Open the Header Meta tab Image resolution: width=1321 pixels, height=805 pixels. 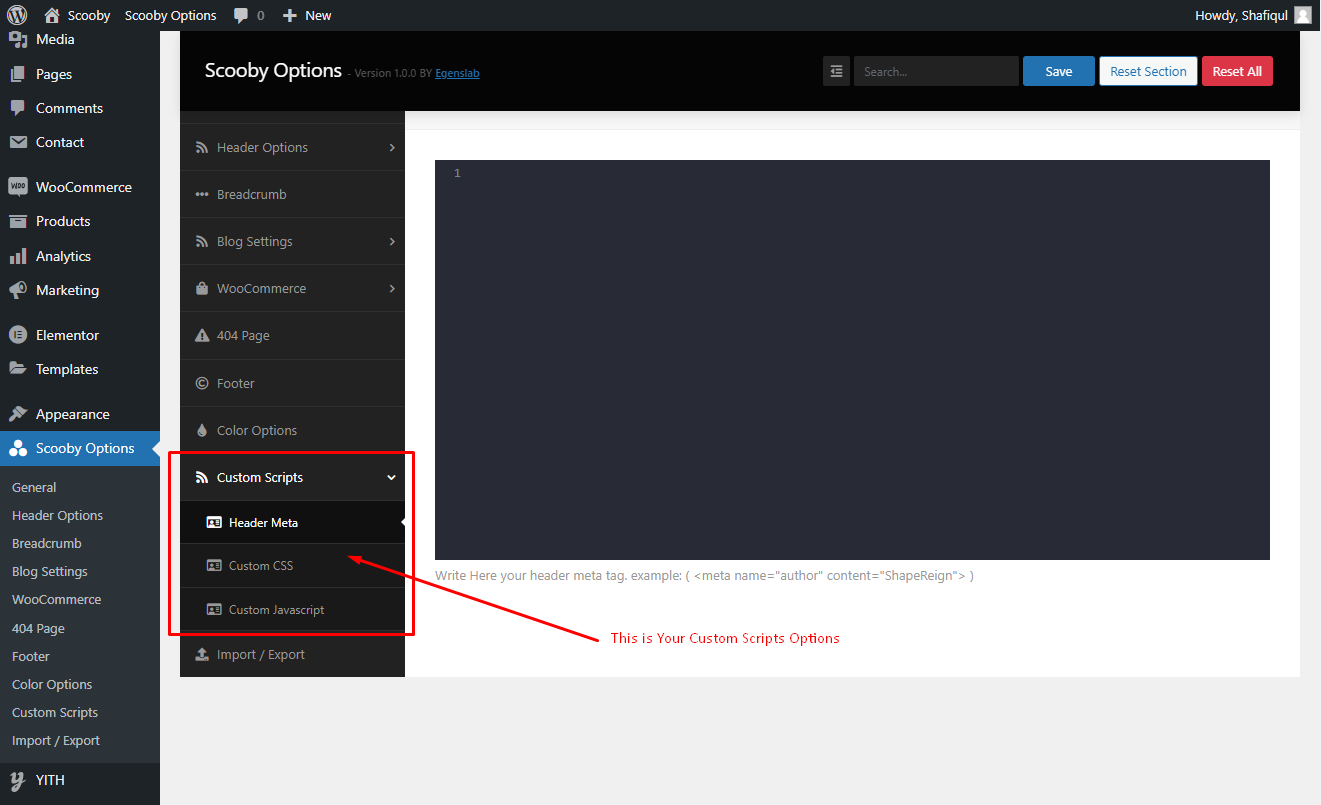click(292, 522)
